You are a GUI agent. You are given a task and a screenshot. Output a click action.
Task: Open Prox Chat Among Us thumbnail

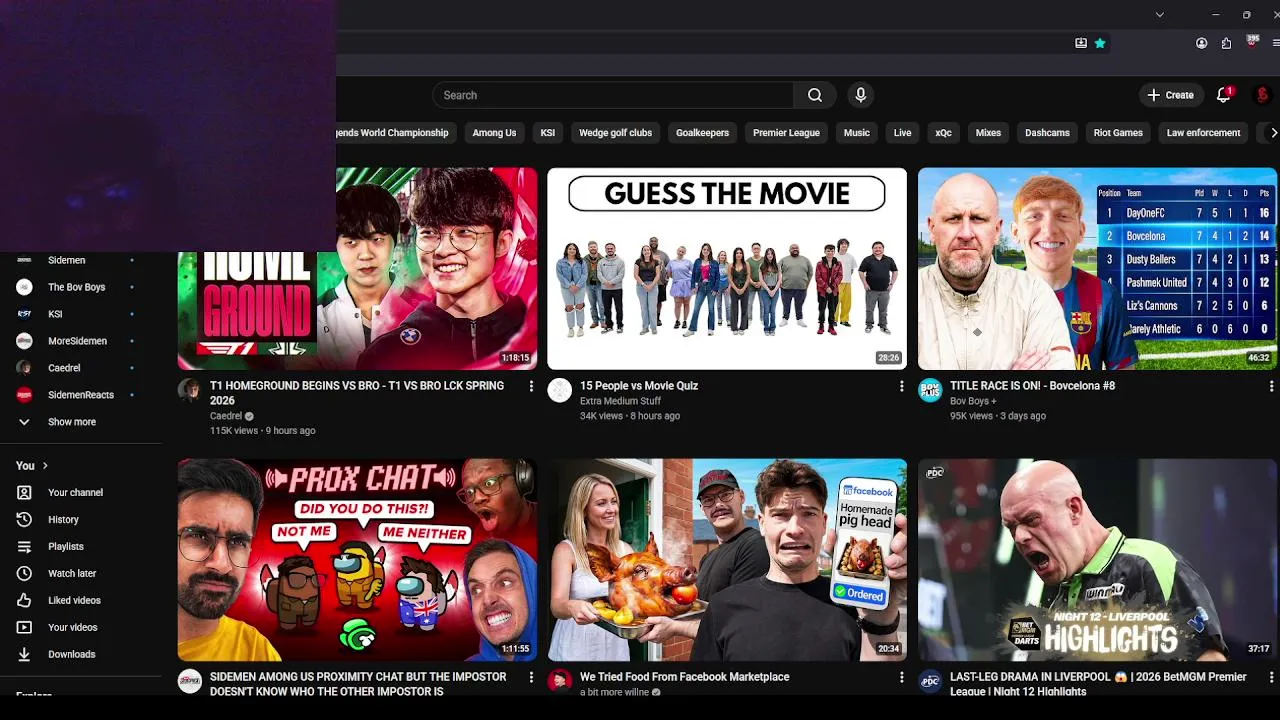point(357,560)
